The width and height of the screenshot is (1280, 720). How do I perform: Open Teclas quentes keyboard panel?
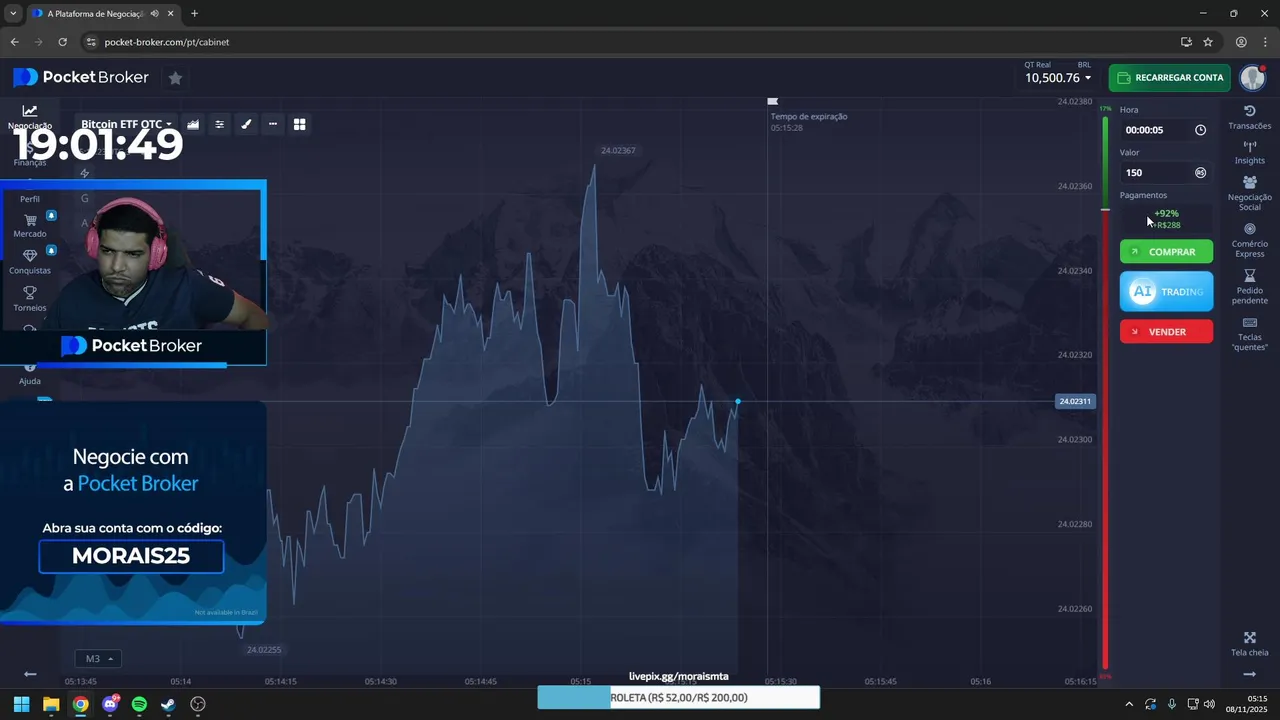click(x=1249, y=334)
